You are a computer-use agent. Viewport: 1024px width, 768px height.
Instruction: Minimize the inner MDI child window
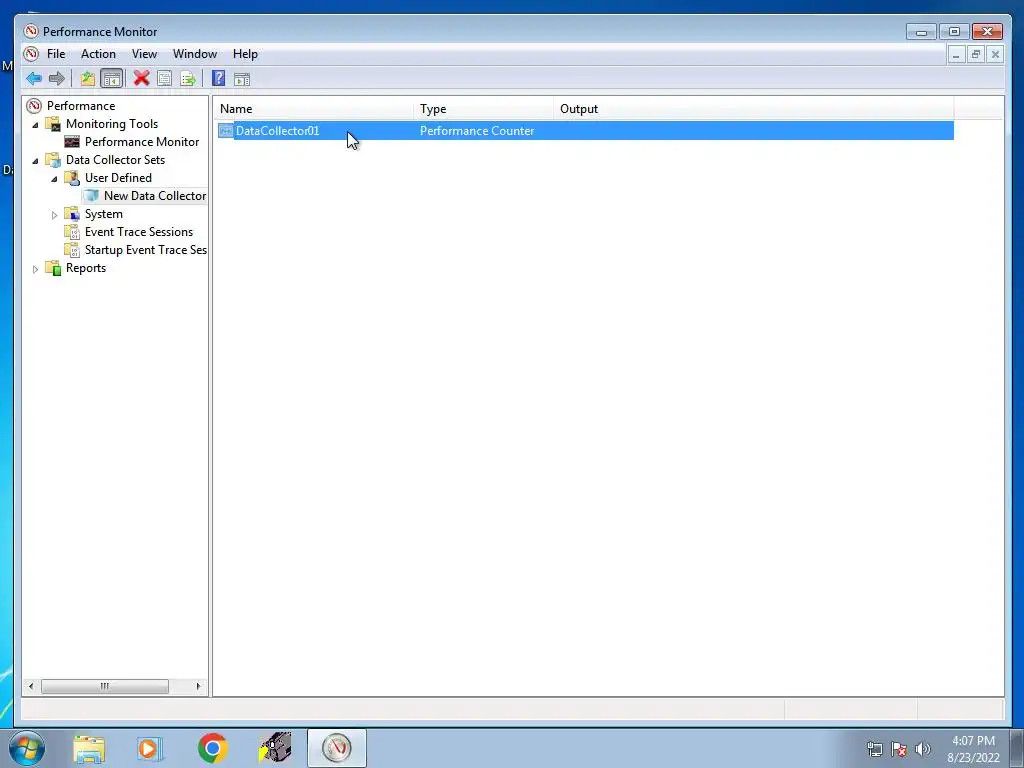(x=956, y=55)
